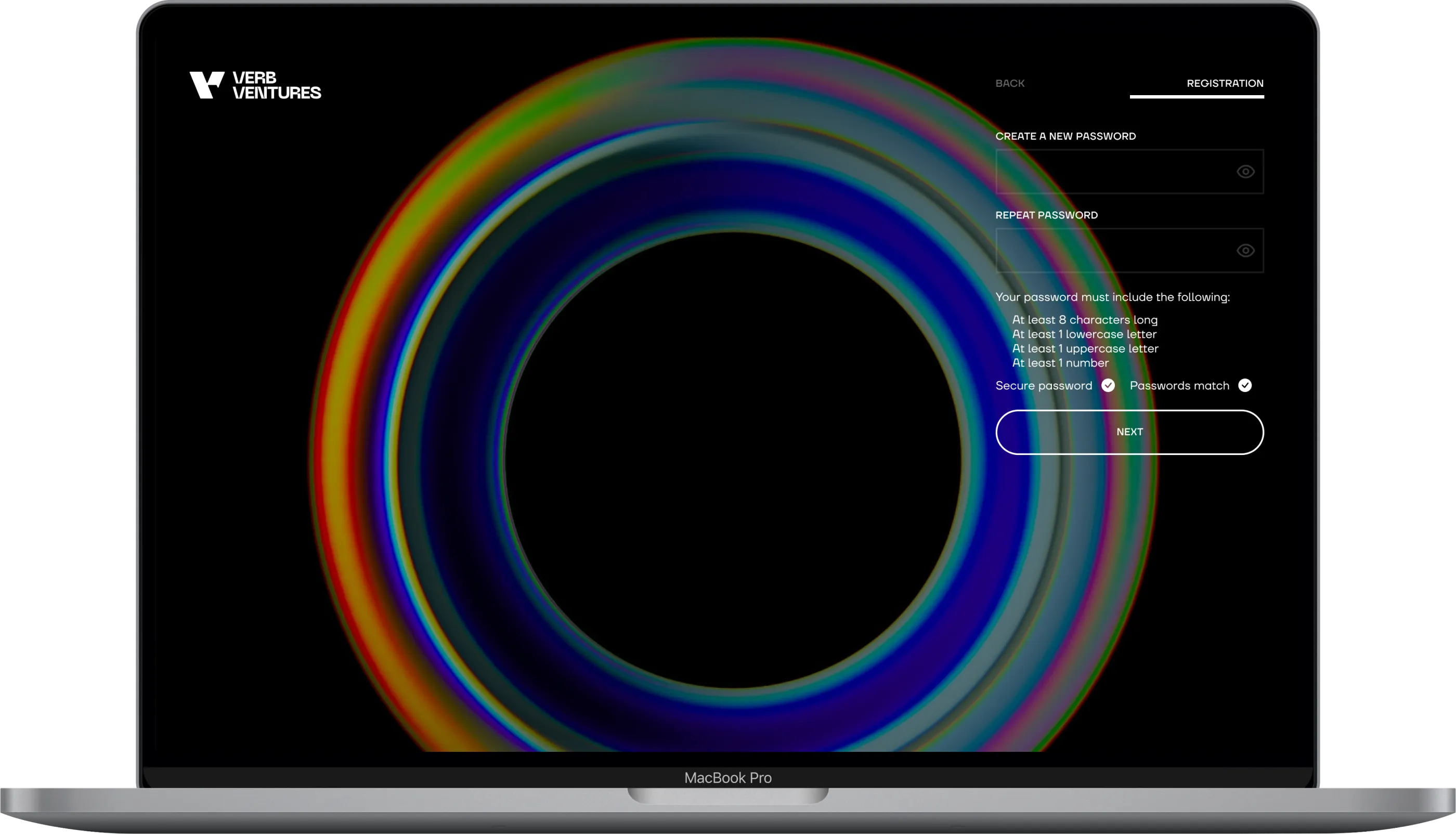Toggle visibility of the repeated password
Screen dimensions: 1456x834
tap(1245, 251)
